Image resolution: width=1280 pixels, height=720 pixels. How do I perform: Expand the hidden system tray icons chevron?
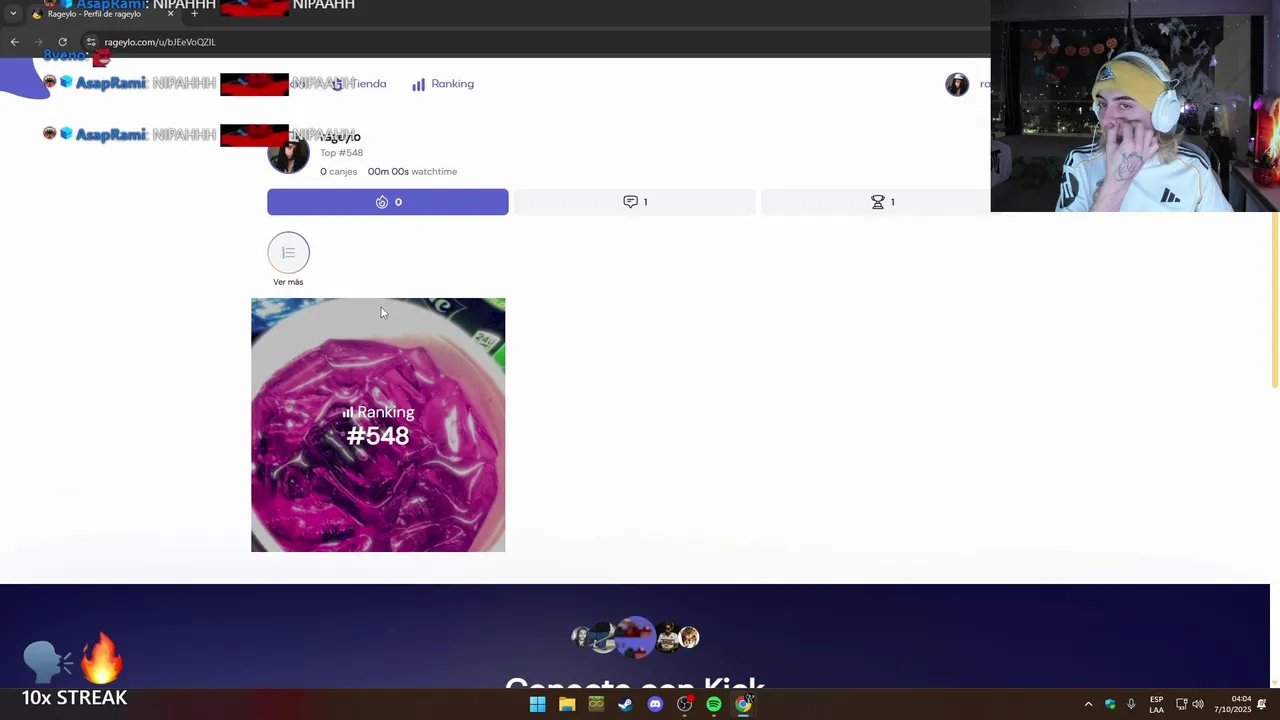coord(1088,704)
